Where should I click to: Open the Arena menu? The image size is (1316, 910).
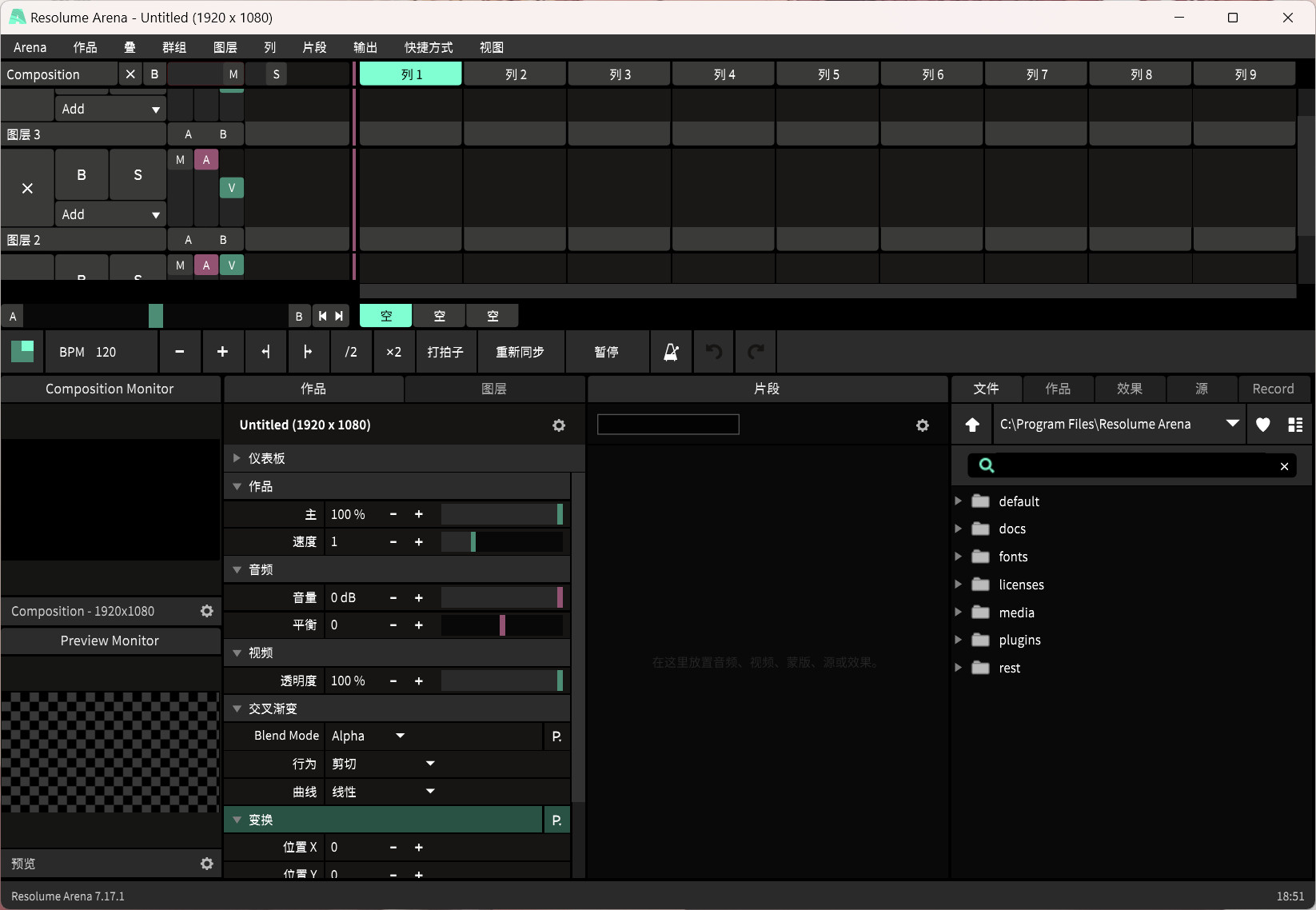30,47
